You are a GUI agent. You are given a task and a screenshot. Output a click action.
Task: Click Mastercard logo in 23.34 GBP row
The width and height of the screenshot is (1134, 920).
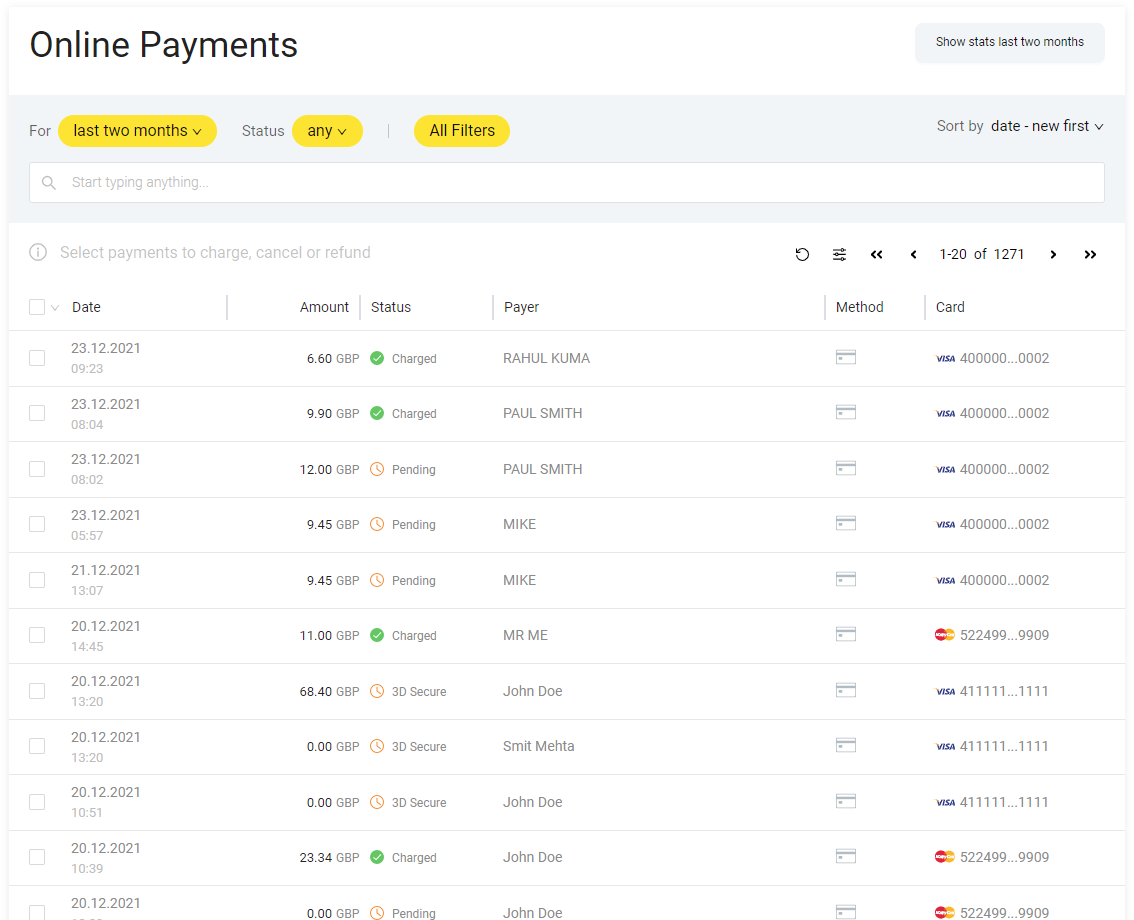pos(945,857)
